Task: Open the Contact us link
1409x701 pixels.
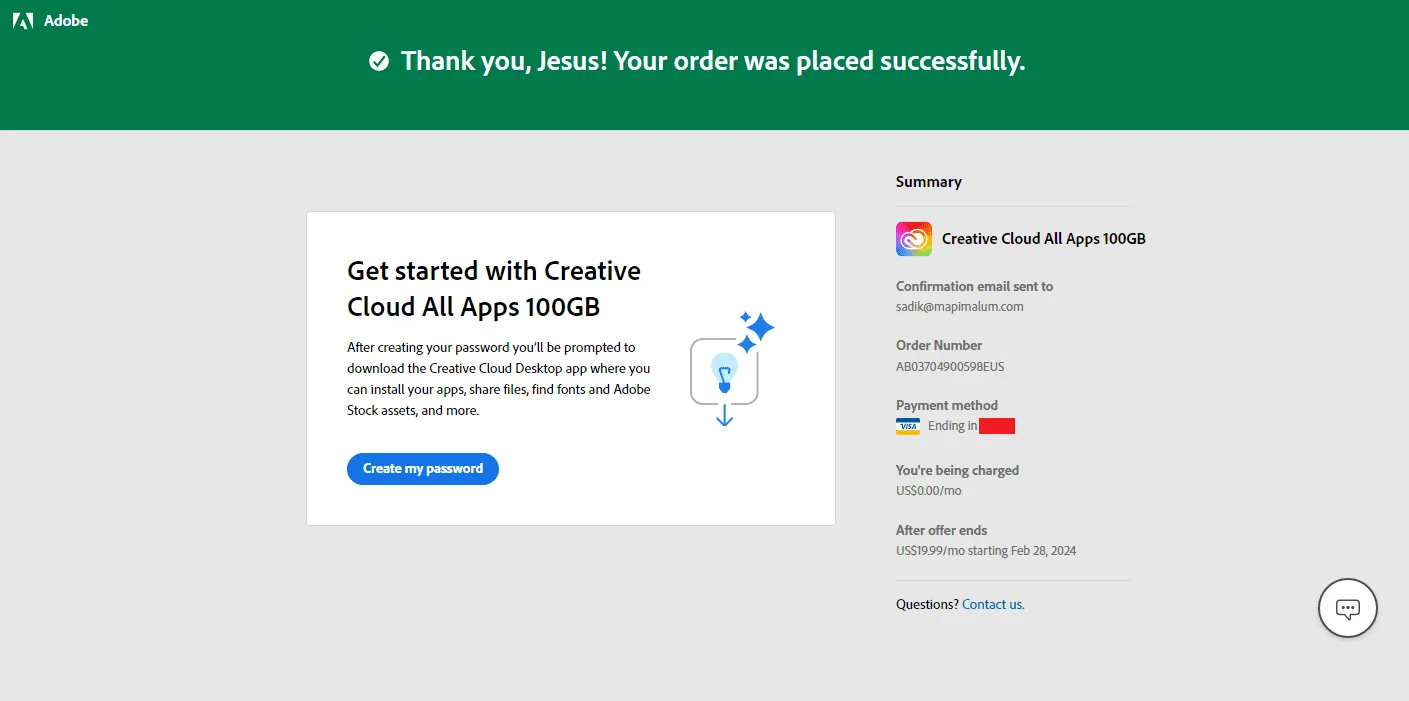Action: [x=993, y=604]
